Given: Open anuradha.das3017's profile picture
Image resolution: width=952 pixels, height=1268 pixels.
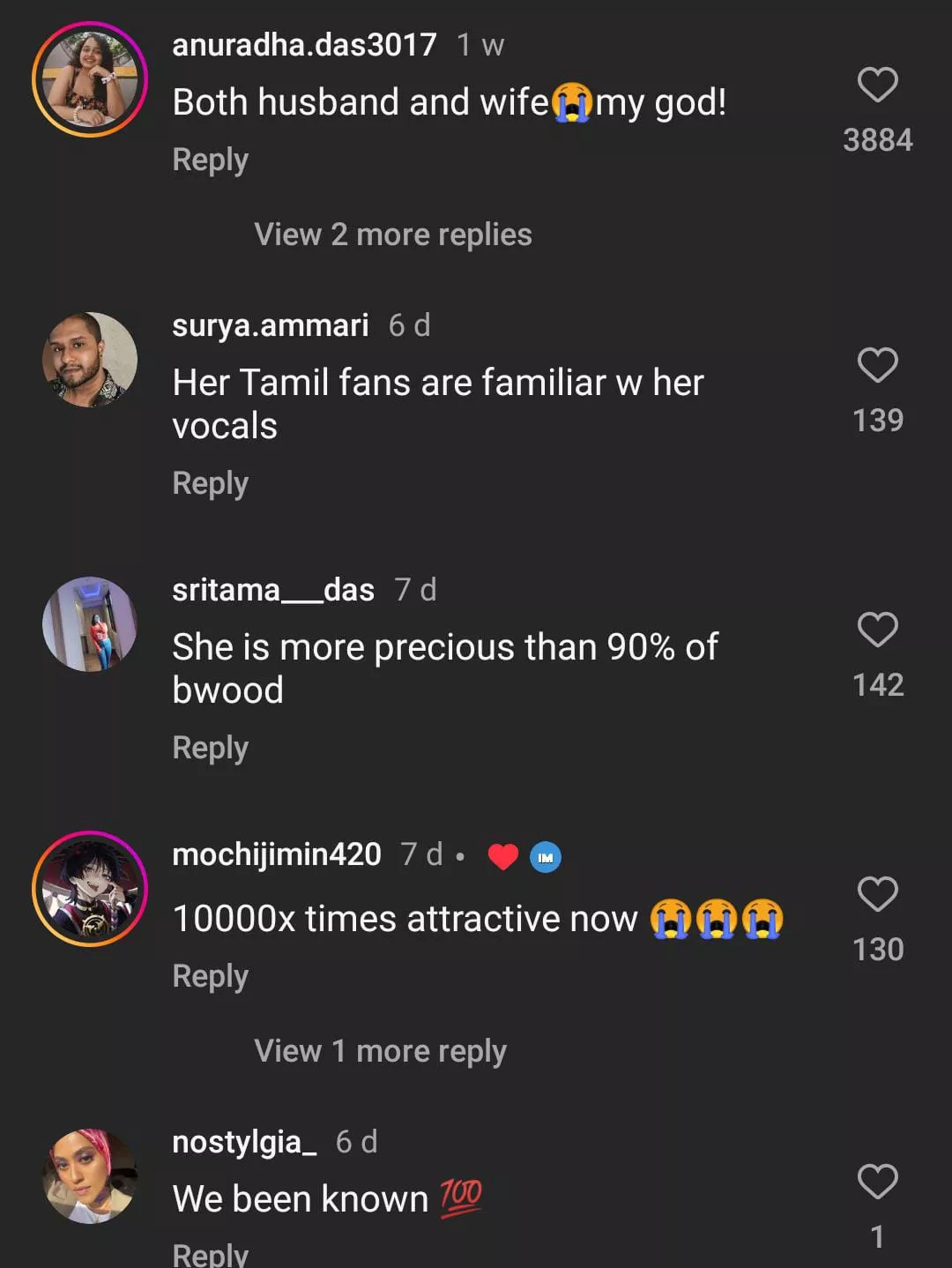Looking at the screenshot, I should (90, 79).
